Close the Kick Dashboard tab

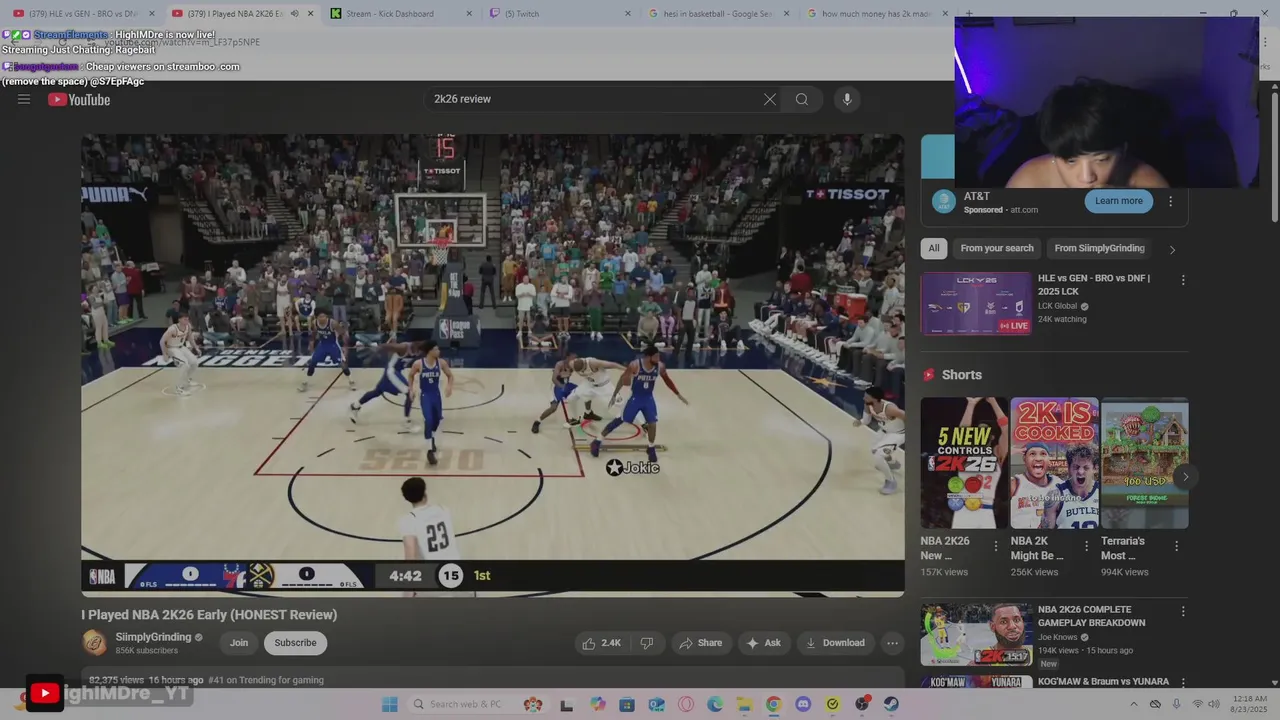click(x=470, y=14)
